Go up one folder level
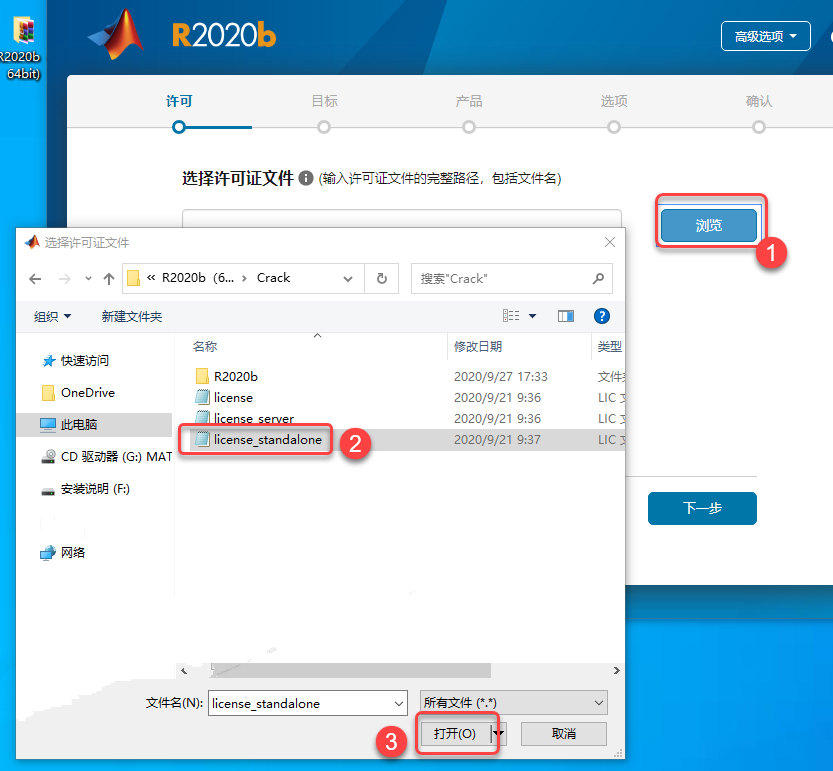Image resolution: width=833 pixels, height=771 pixels. (x=109, y=278)
